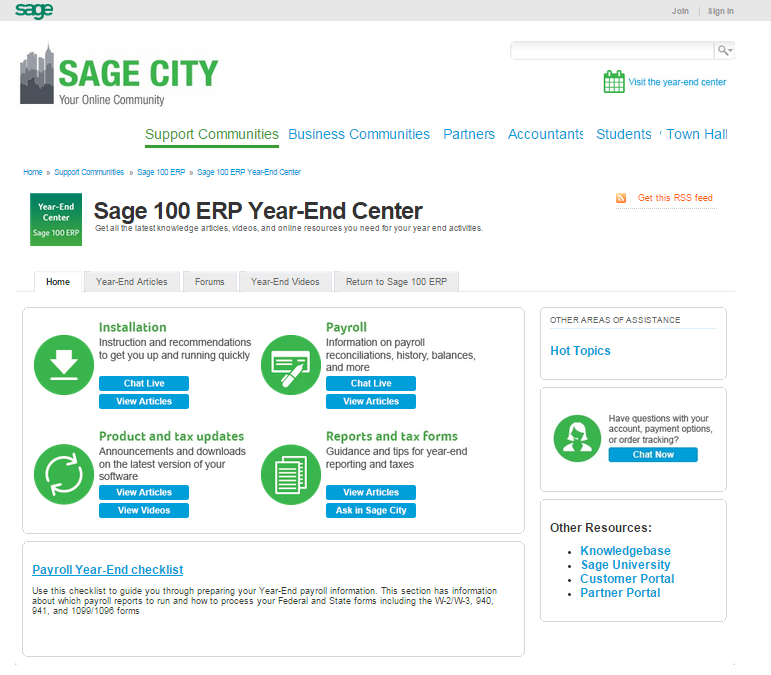Go to Home in the breadcrumb

click(x=32, y=172)
